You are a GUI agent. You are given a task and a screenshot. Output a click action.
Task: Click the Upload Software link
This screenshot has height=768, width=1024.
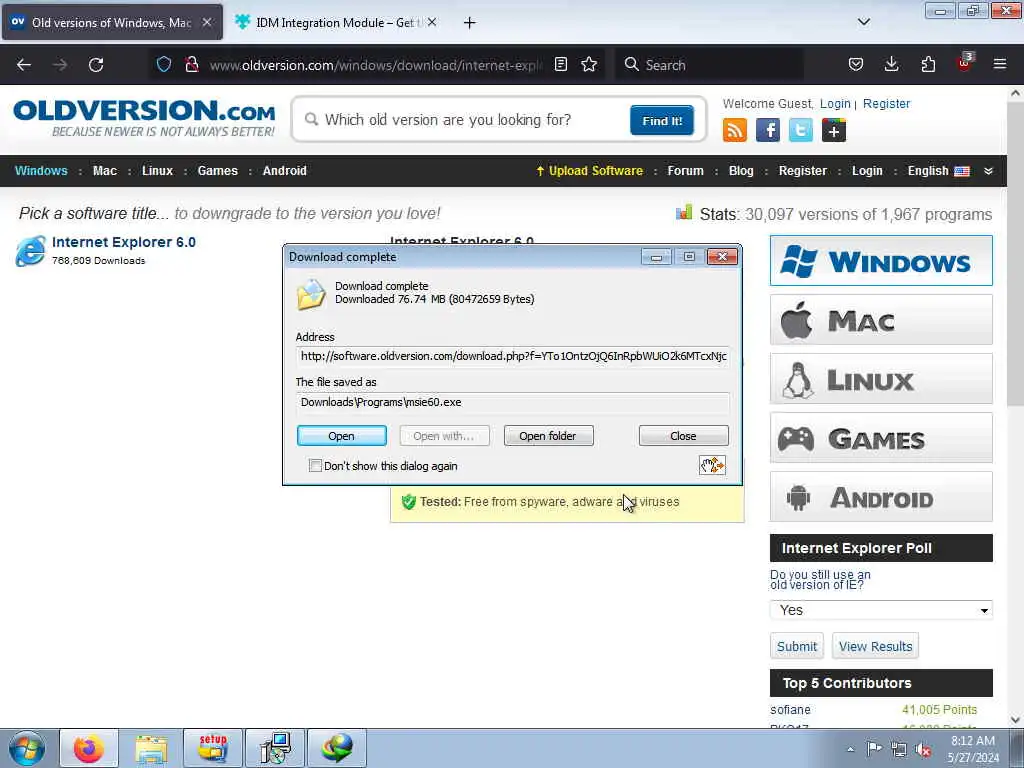click(x=590, y=170)
